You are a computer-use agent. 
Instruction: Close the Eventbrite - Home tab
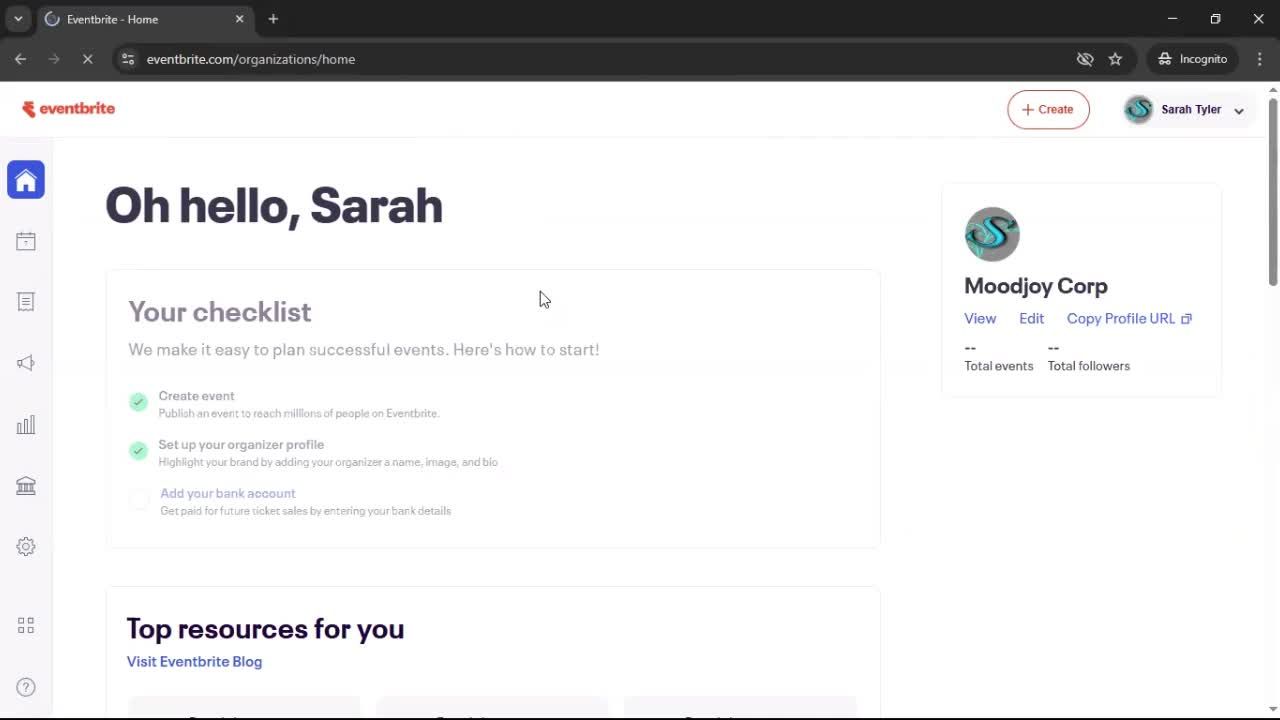239,19
